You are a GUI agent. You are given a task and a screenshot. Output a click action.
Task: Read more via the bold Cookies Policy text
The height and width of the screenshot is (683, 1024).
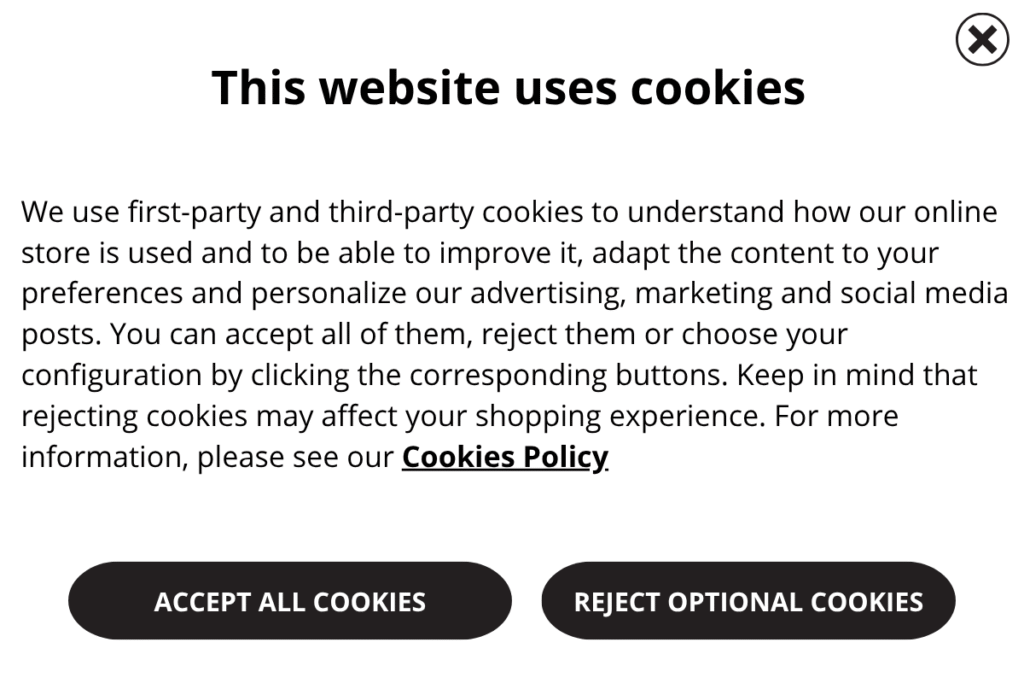click(x=505, y=457)
